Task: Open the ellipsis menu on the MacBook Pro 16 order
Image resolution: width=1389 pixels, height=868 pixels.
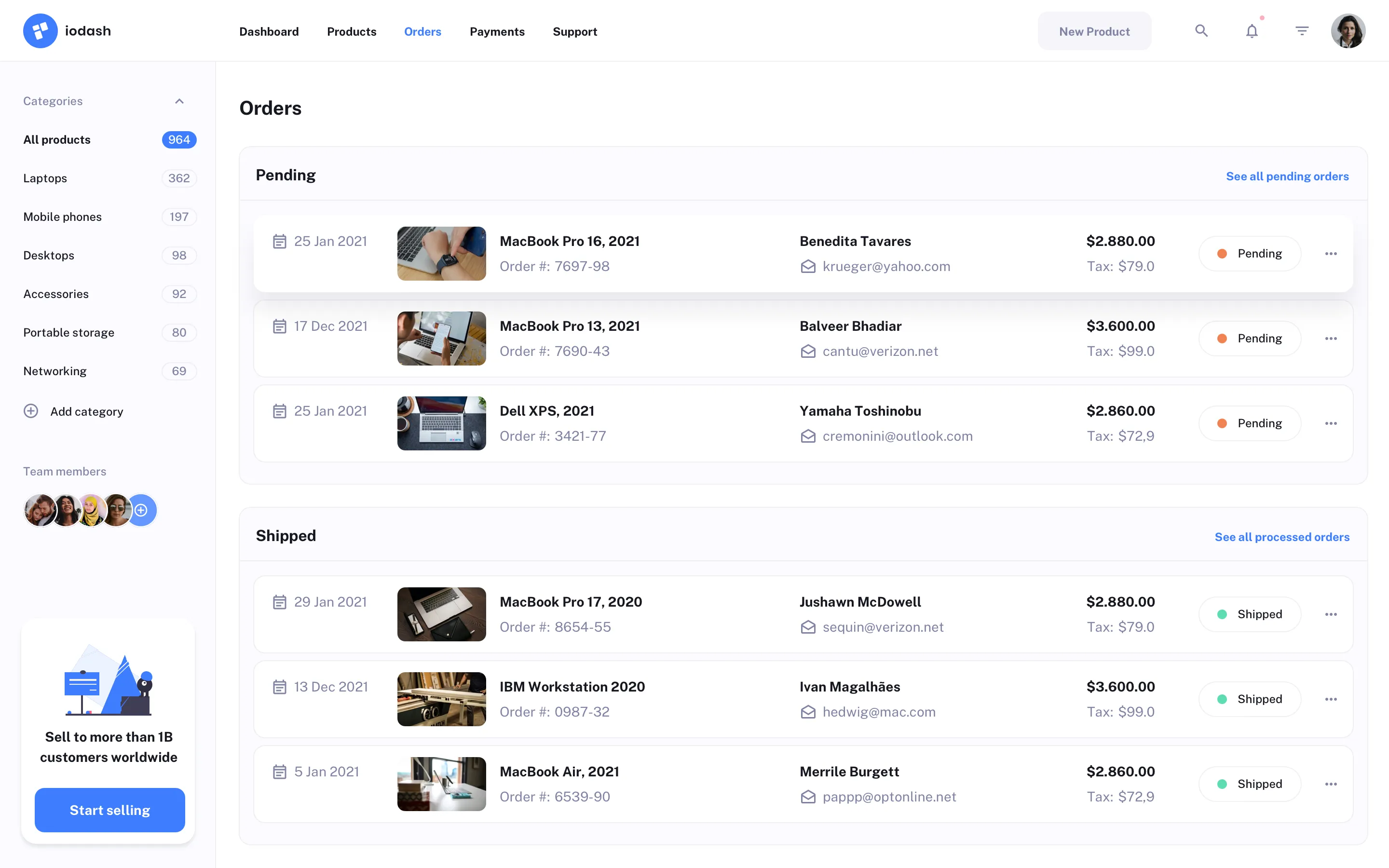Action: pos(1332,253)
